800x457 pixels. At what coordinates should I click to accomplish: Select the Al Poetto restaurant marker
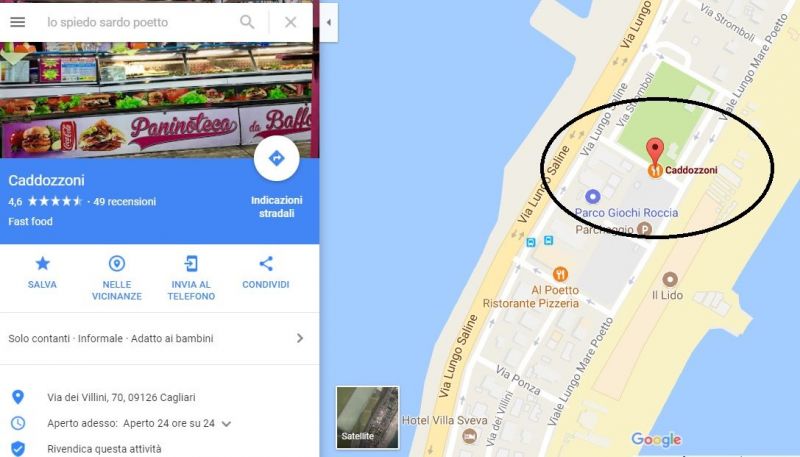point(560,274)
